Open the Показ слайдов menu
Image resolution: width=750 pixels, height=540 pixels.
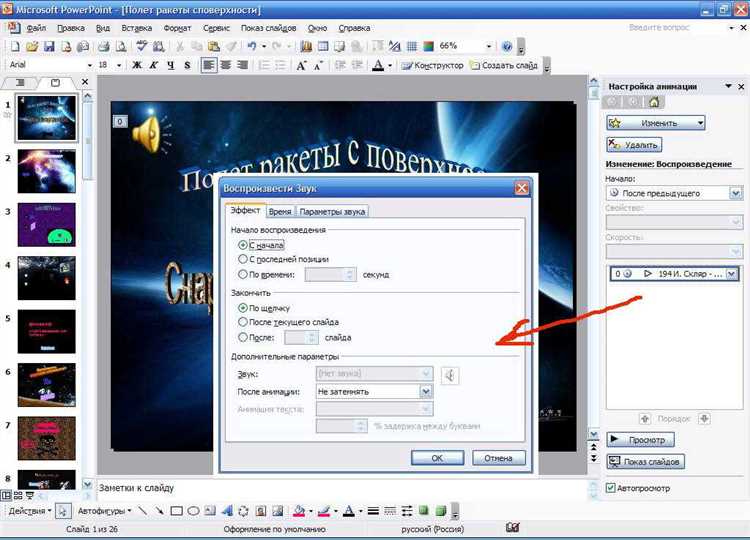pyautogui.click(x=268, y=28)
